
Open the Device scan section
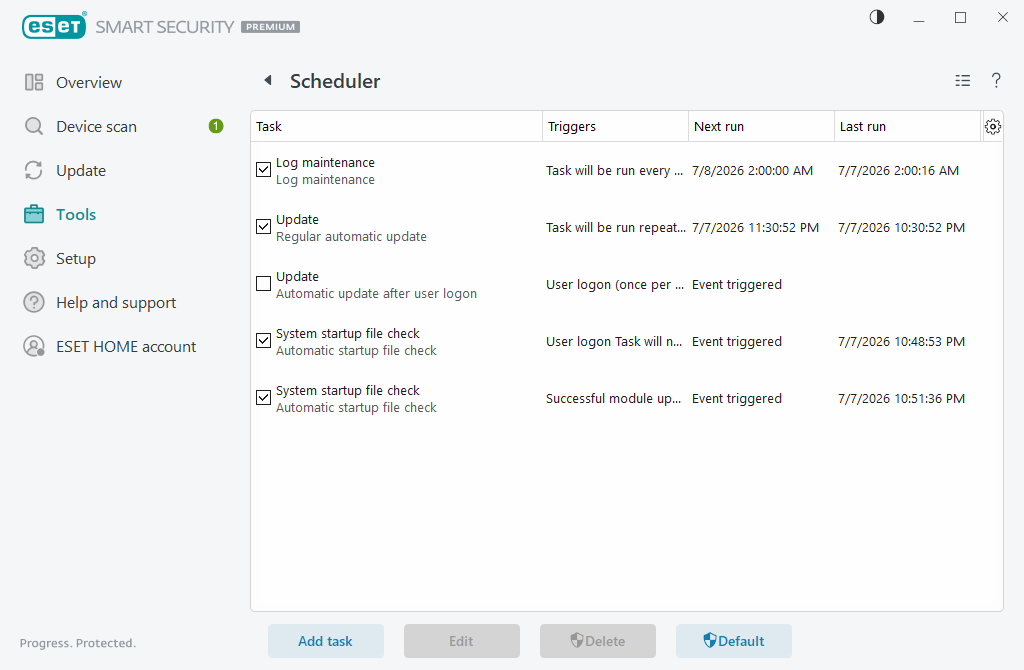(x=97, y=127)
